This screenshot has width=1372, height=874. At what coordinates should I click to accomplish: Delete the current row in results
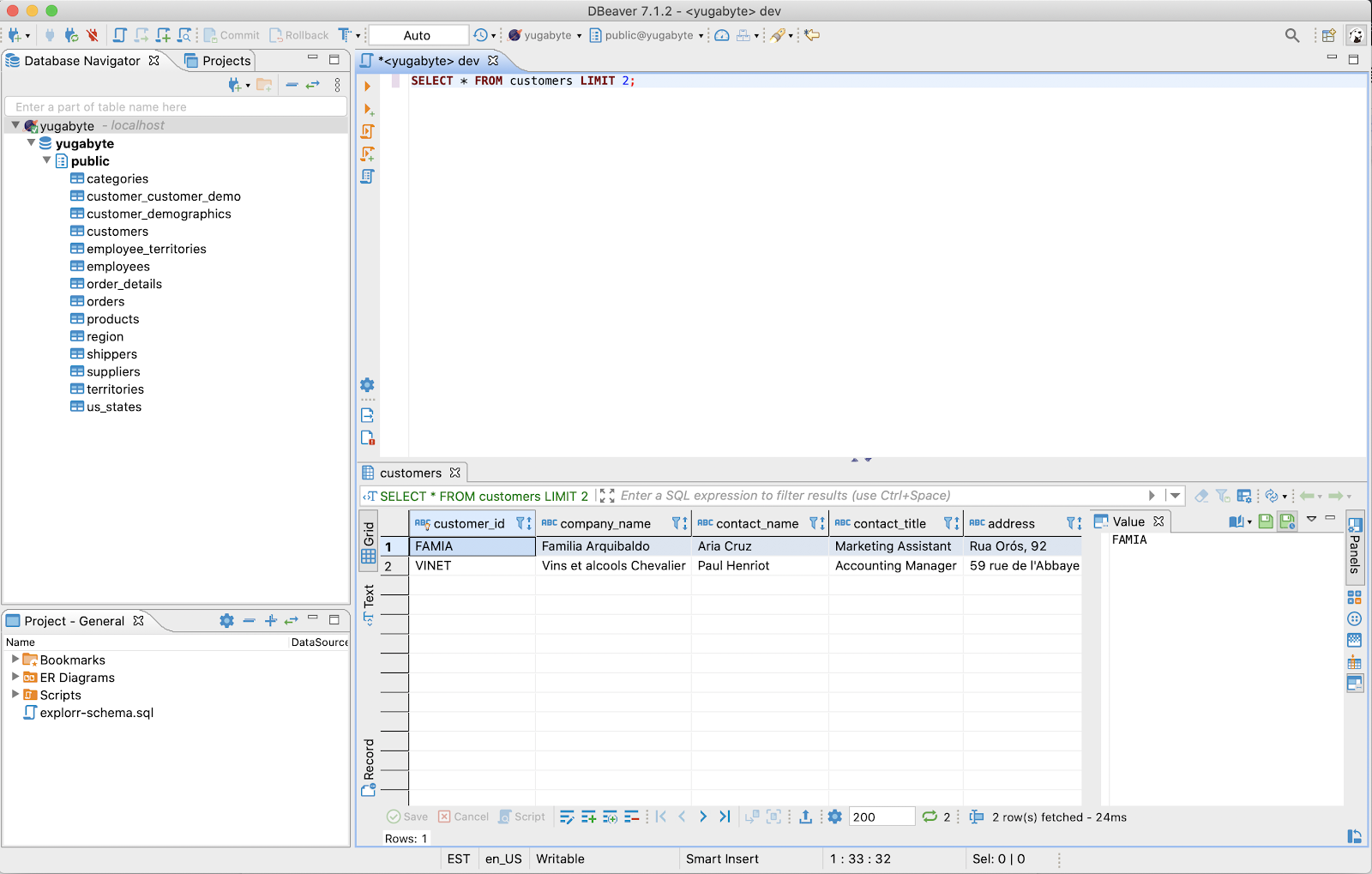click(x=631, y=817)
